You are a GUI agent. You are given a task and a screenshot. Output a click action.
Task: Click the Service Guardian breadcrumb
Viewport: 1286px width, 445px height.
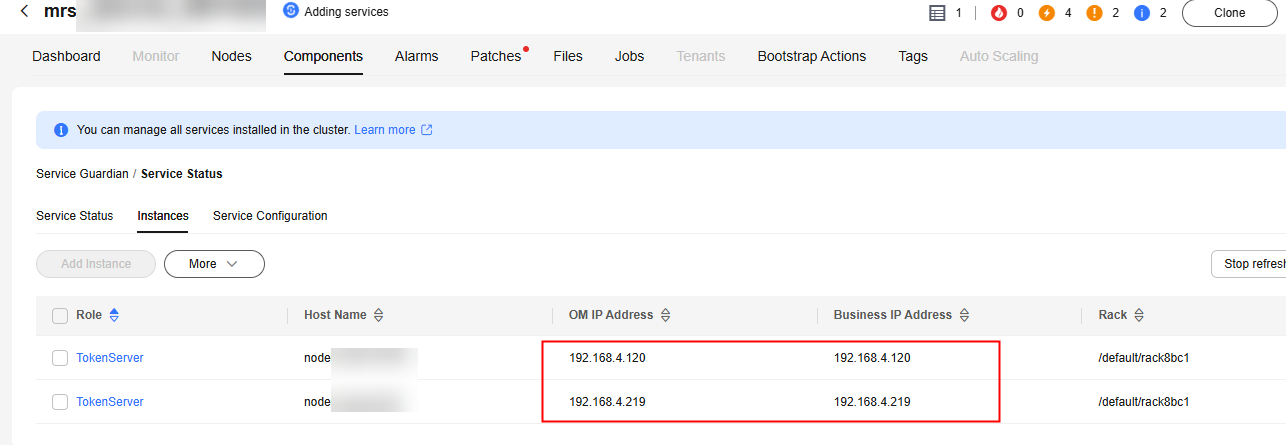(82, 174)
